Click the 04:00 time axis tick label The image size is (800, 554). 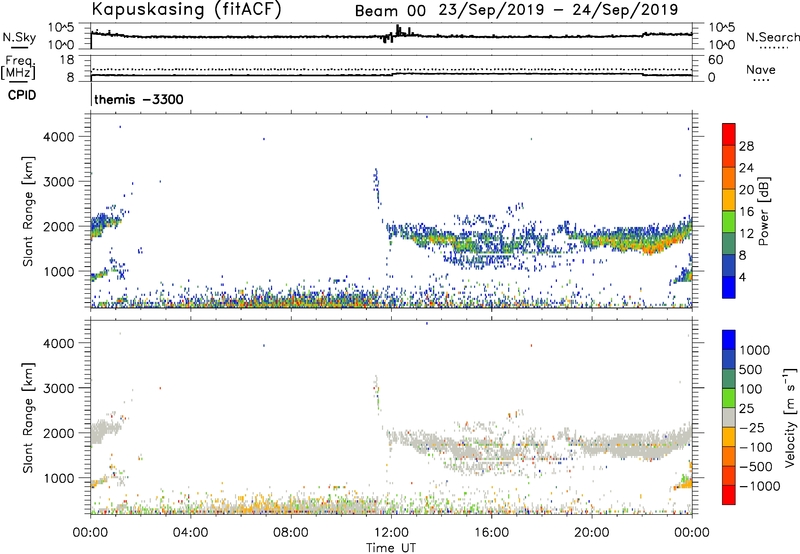click(x=191, y=533)
